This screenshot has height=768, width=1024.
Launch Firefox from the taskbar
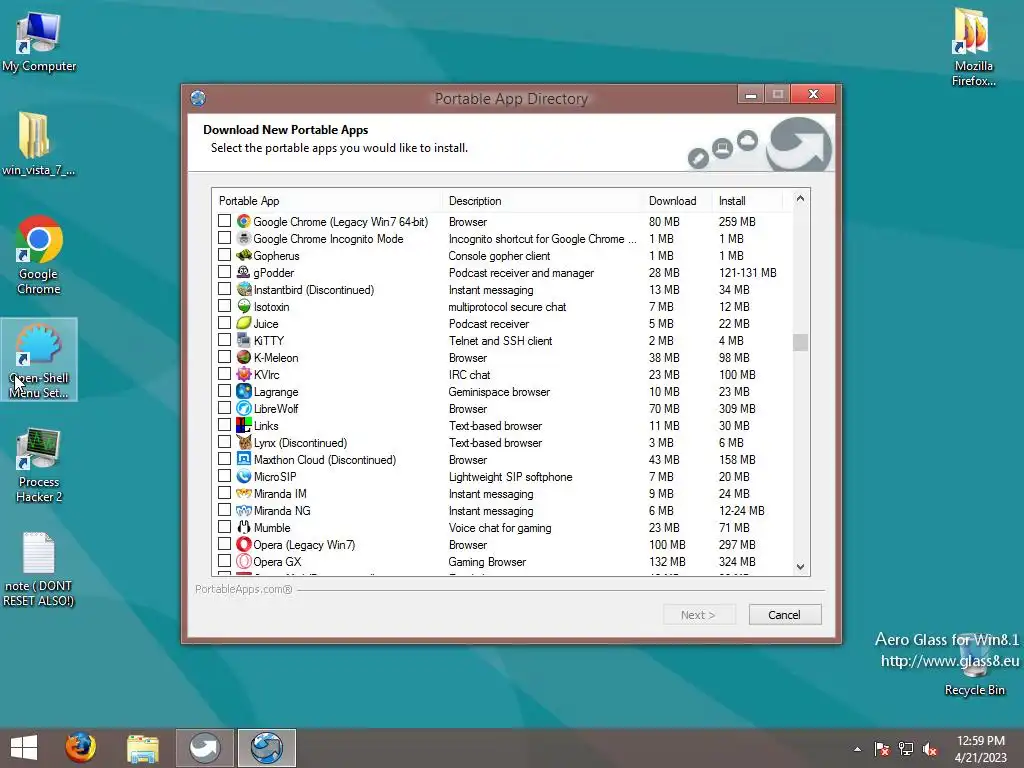80,748
